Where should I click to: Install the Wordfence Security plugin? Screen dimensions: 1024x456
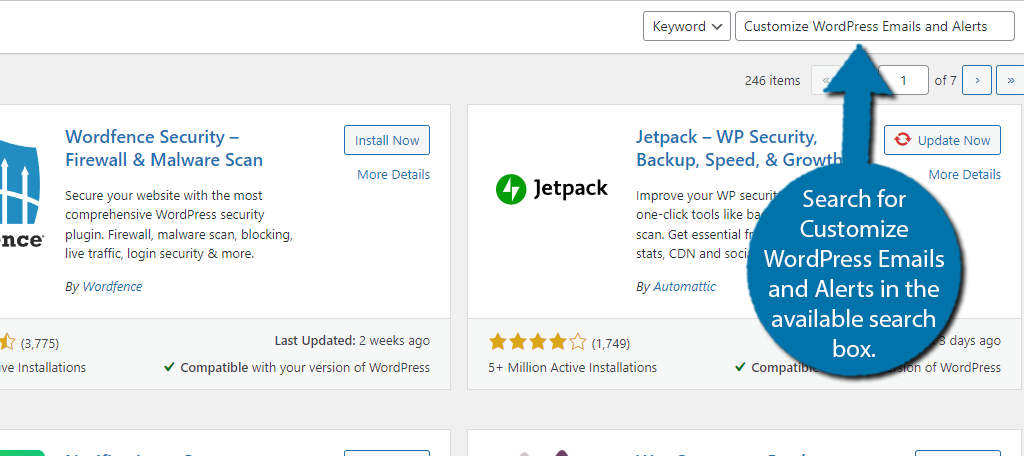[386, 141]
